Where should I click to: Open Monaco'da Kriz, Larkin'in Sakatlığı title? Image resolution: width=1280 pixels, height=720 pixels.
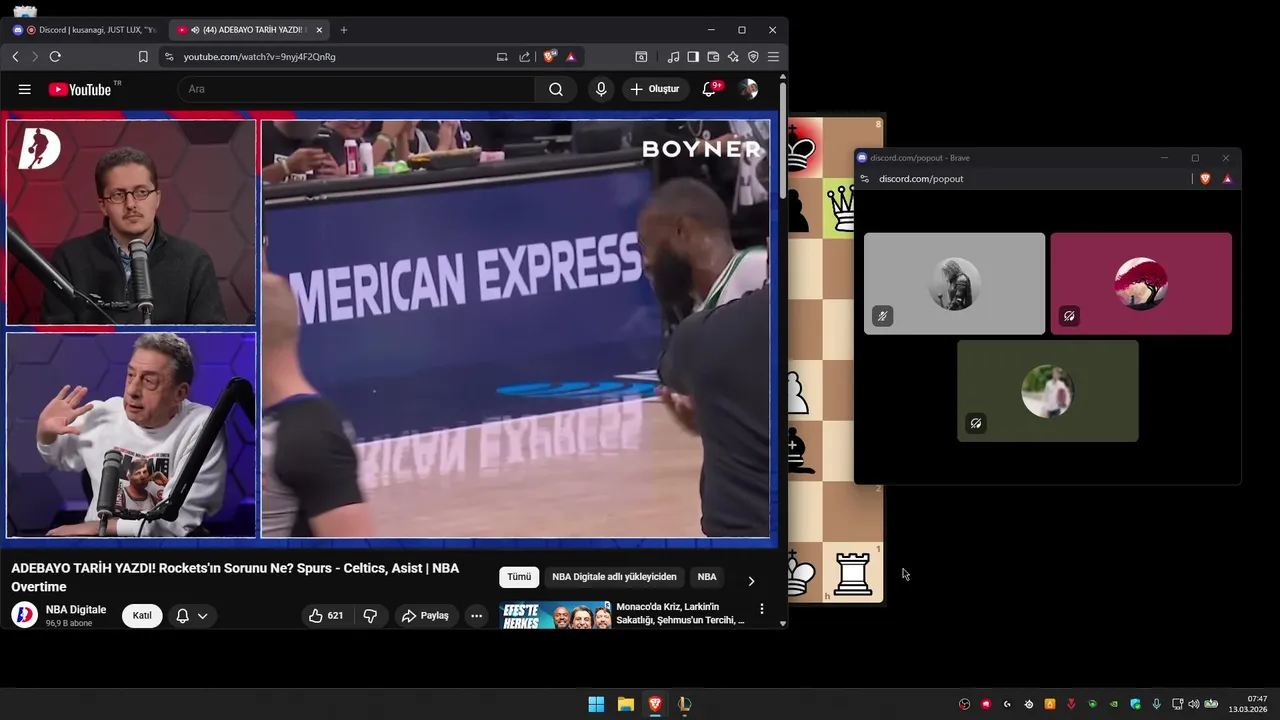pyautogui.click(x=680, y=613)
